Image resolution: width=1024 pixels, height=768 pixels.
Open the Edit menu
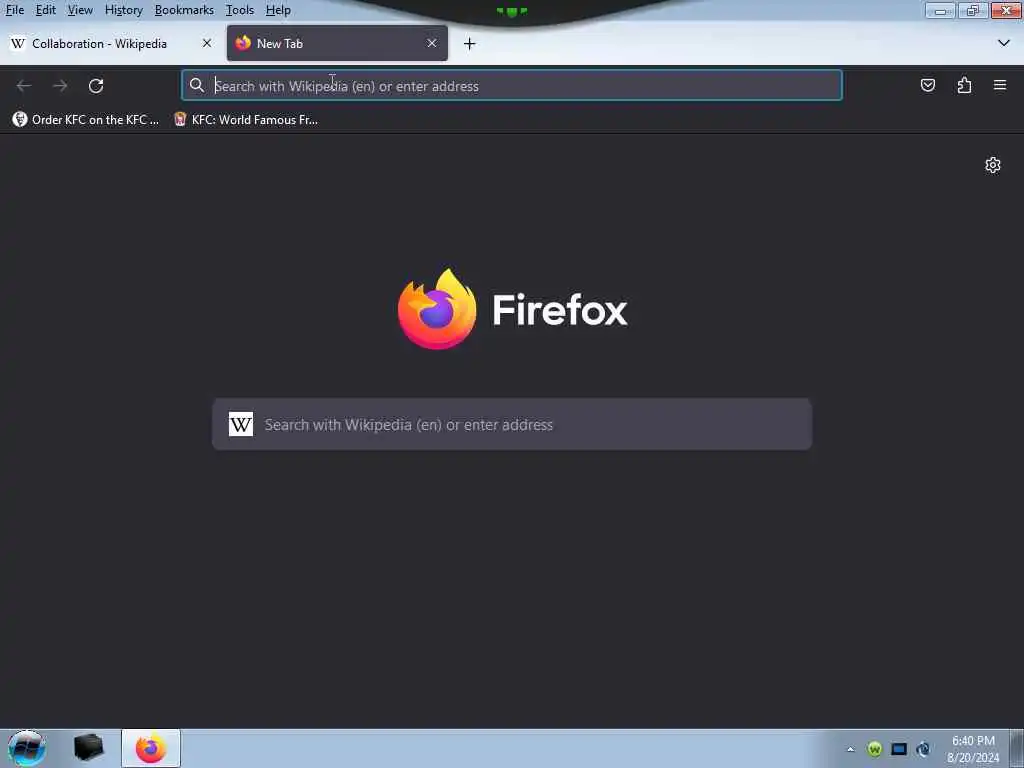point(45,10)
